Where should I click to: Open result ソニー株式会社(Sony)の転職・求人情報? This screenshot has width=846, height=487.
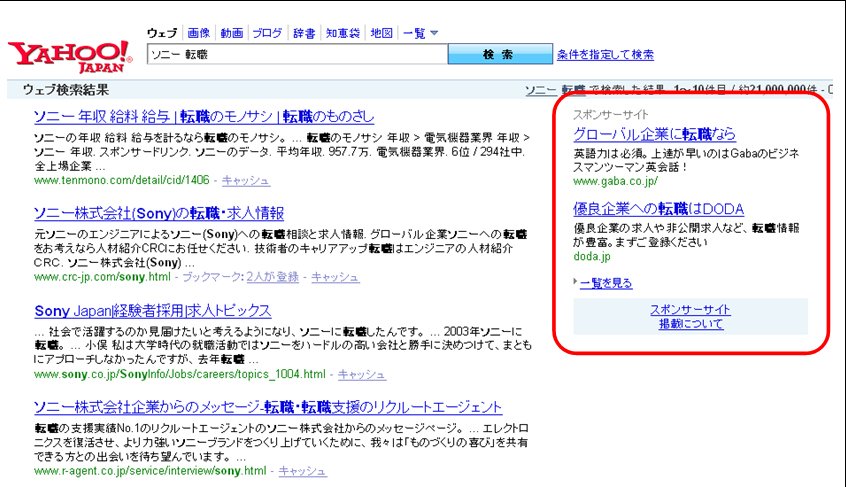159,214
